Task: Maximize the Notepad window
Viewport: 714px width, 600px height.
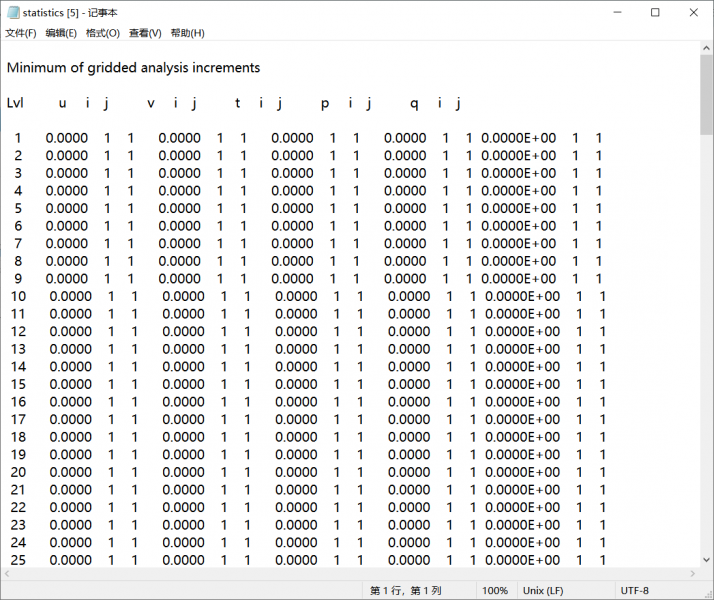Action: click(x=655, y=12)
